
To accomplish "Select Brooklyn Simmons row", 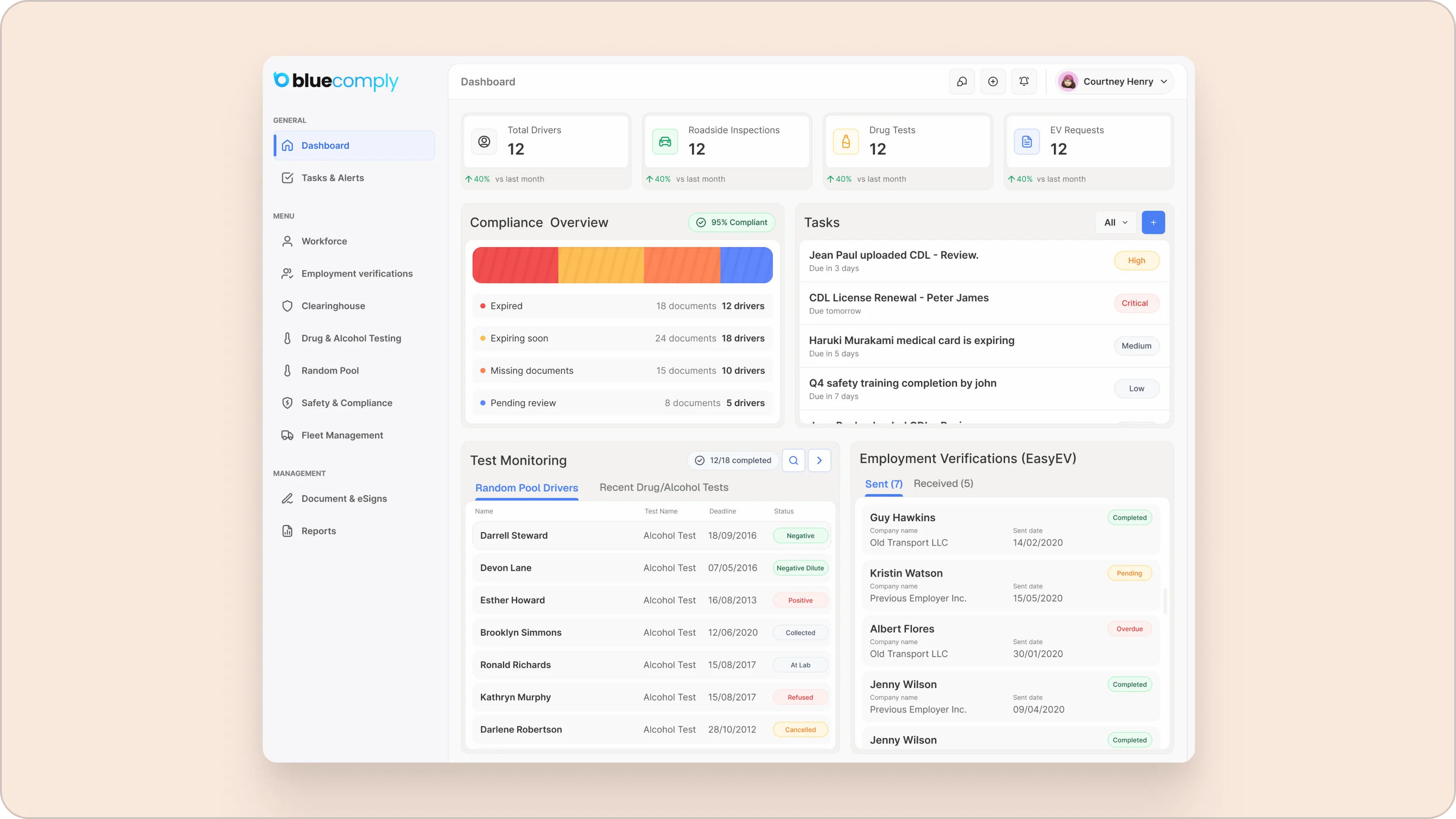I will (651, 633).
